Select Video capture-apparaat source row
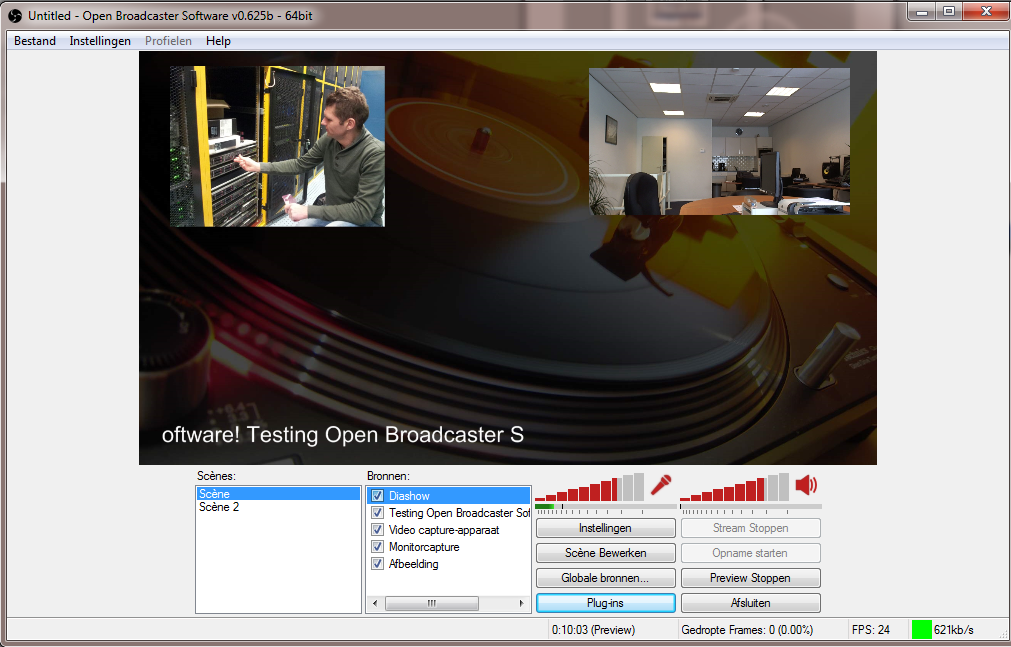Screen dimensions: 1011x647 [x=449, y=530]
